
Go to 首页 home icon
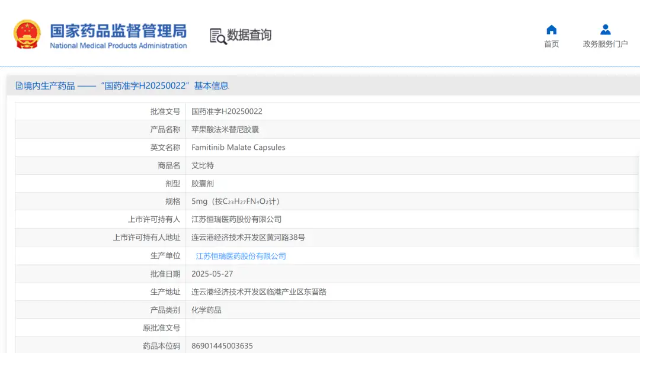[551, 30]
